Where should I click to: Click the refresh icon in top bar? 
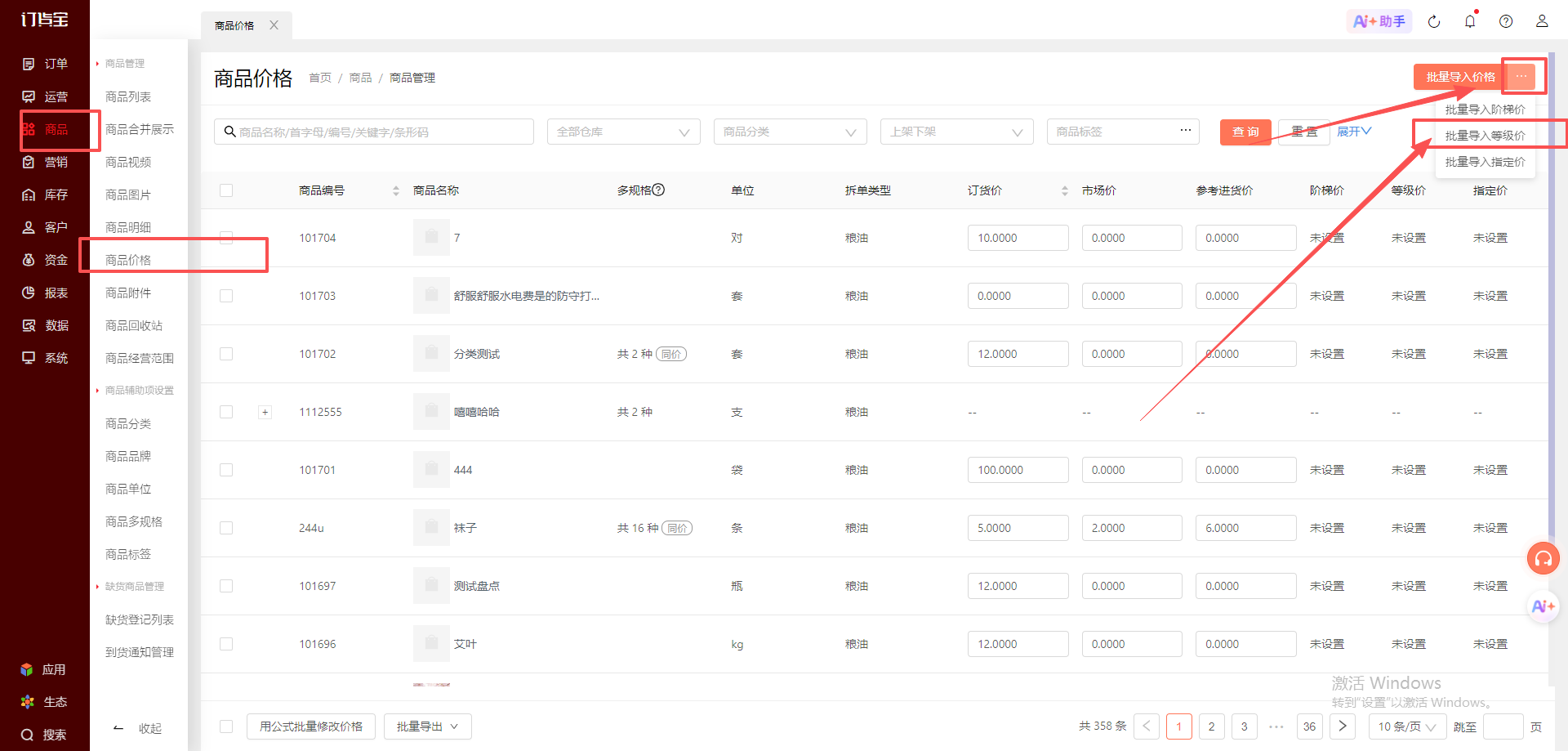[x=1434, y=22]
